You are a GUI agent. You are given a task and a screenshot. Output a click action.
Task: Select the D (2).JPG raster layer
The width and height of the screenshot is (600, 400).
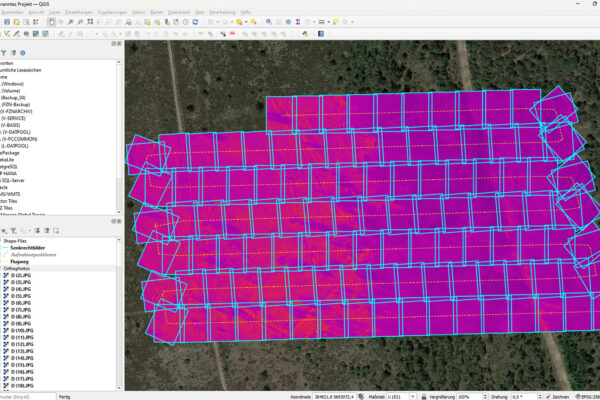click(21, 276)
